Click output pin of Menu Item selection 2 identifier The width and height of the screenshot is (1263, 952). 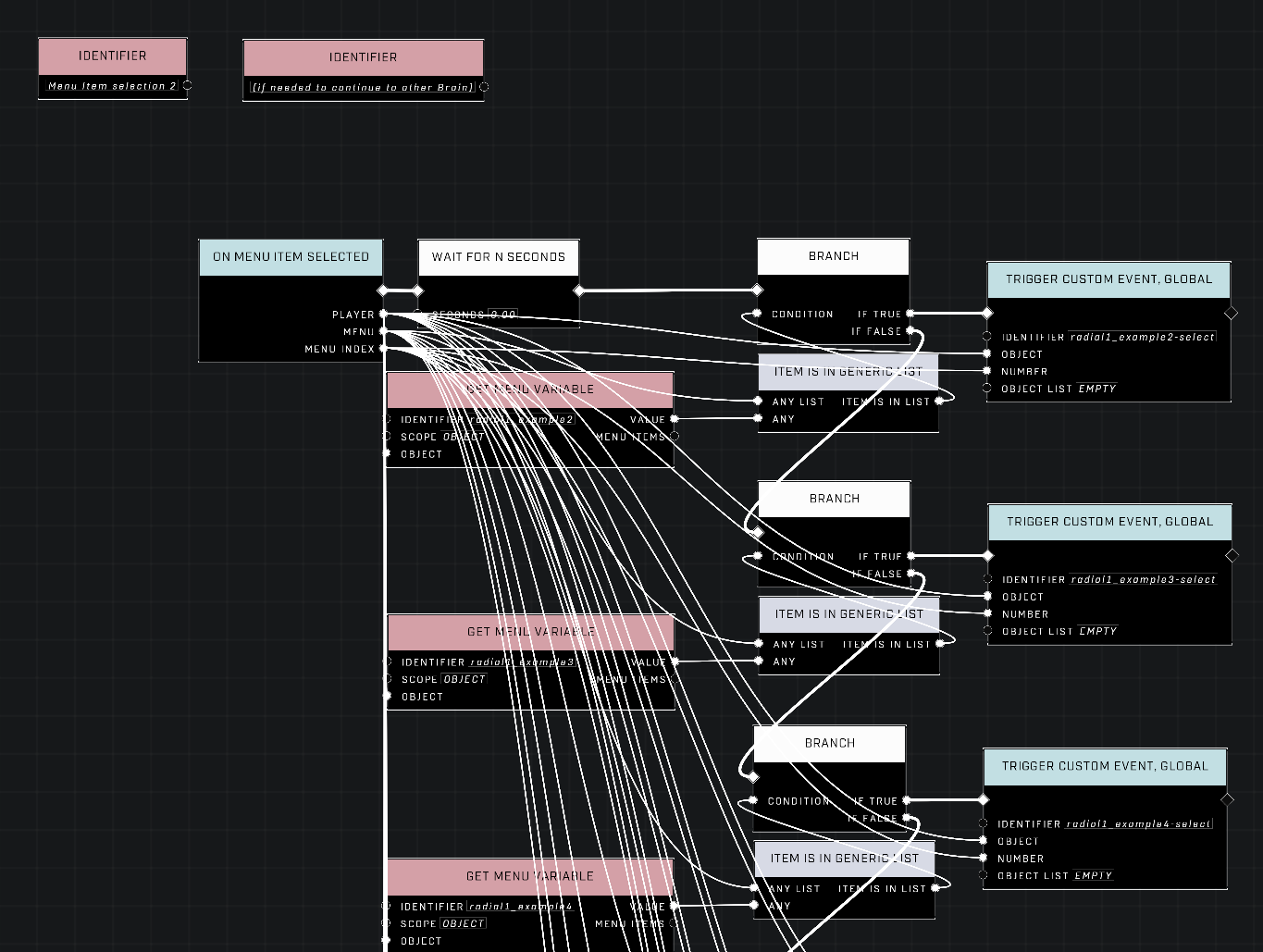click(188, 85)
